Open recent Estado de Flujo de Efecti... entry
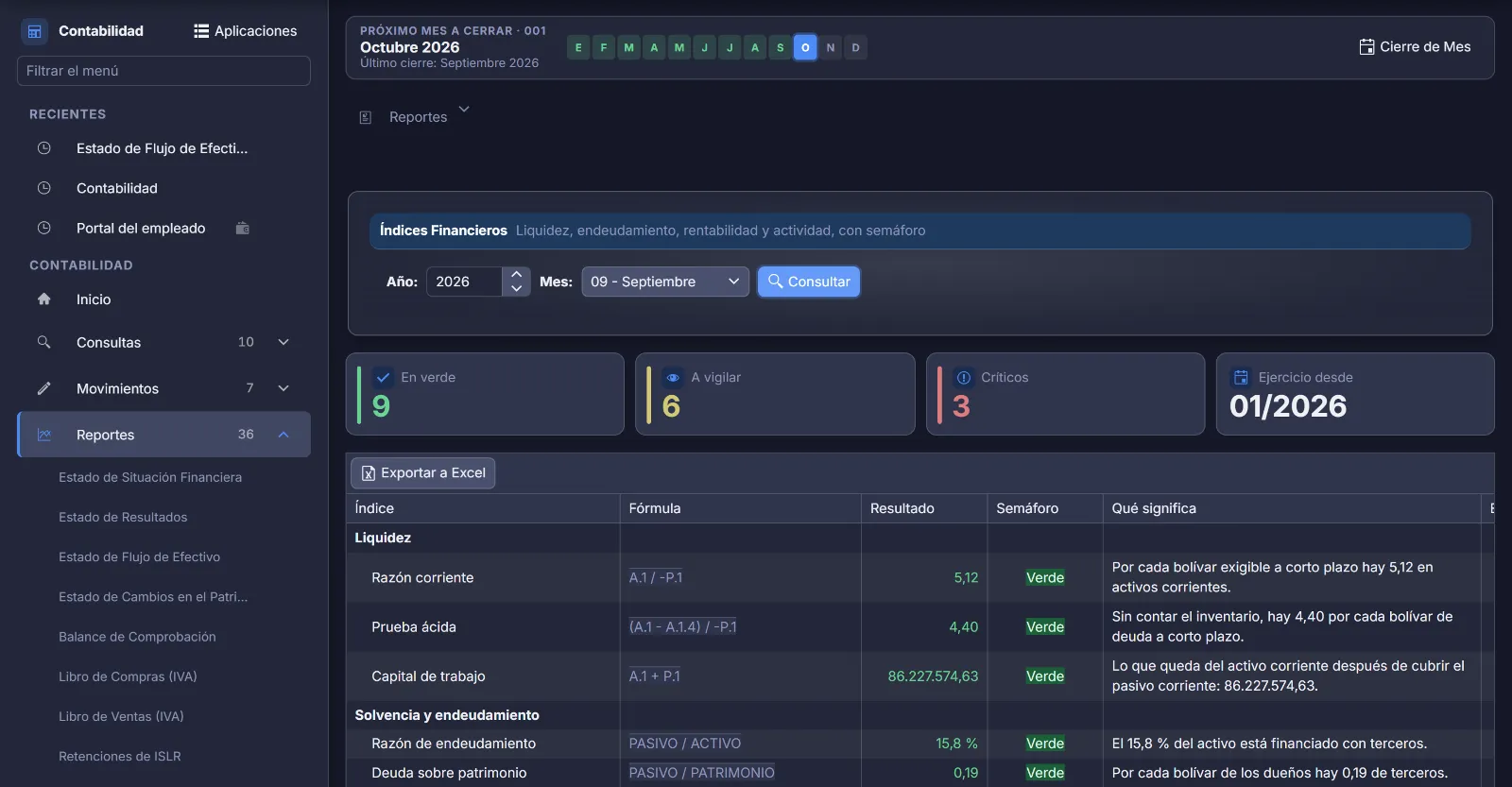1512x787 pixels. tap(162, 148)
